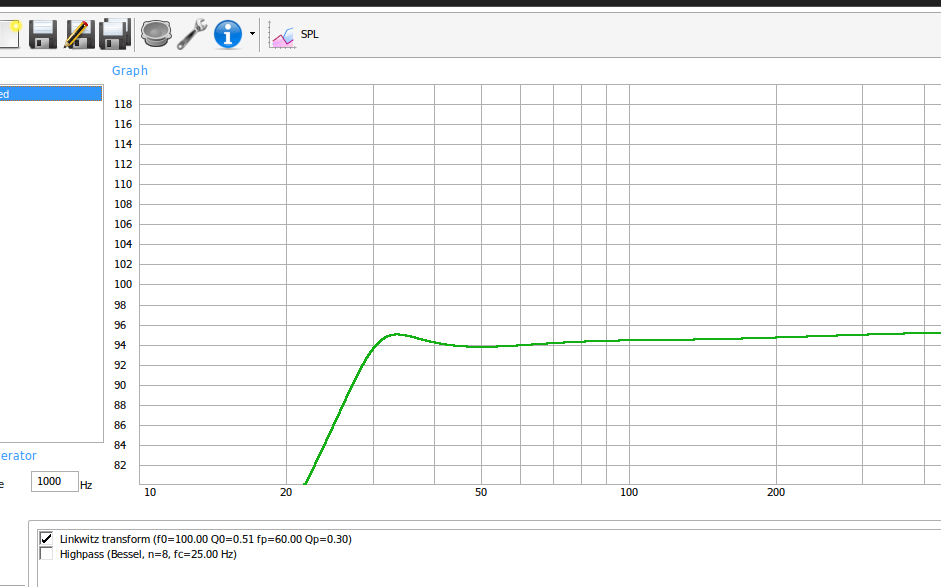
Task: Click the save all double floppy icon
Action: point(115,34)
